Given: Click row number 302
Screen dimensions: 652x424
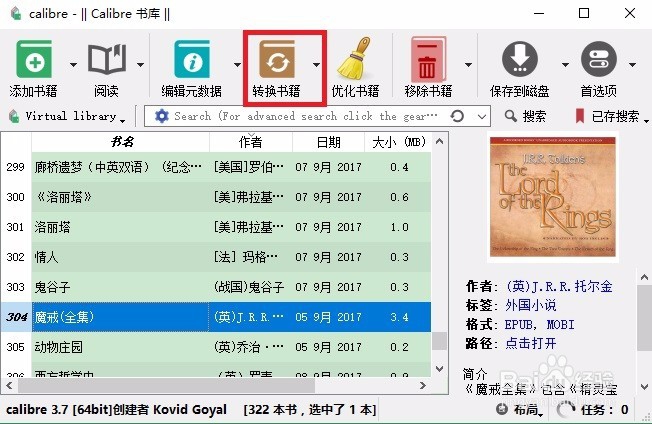Looking at the screenshot, I should [x=15, y=257].
